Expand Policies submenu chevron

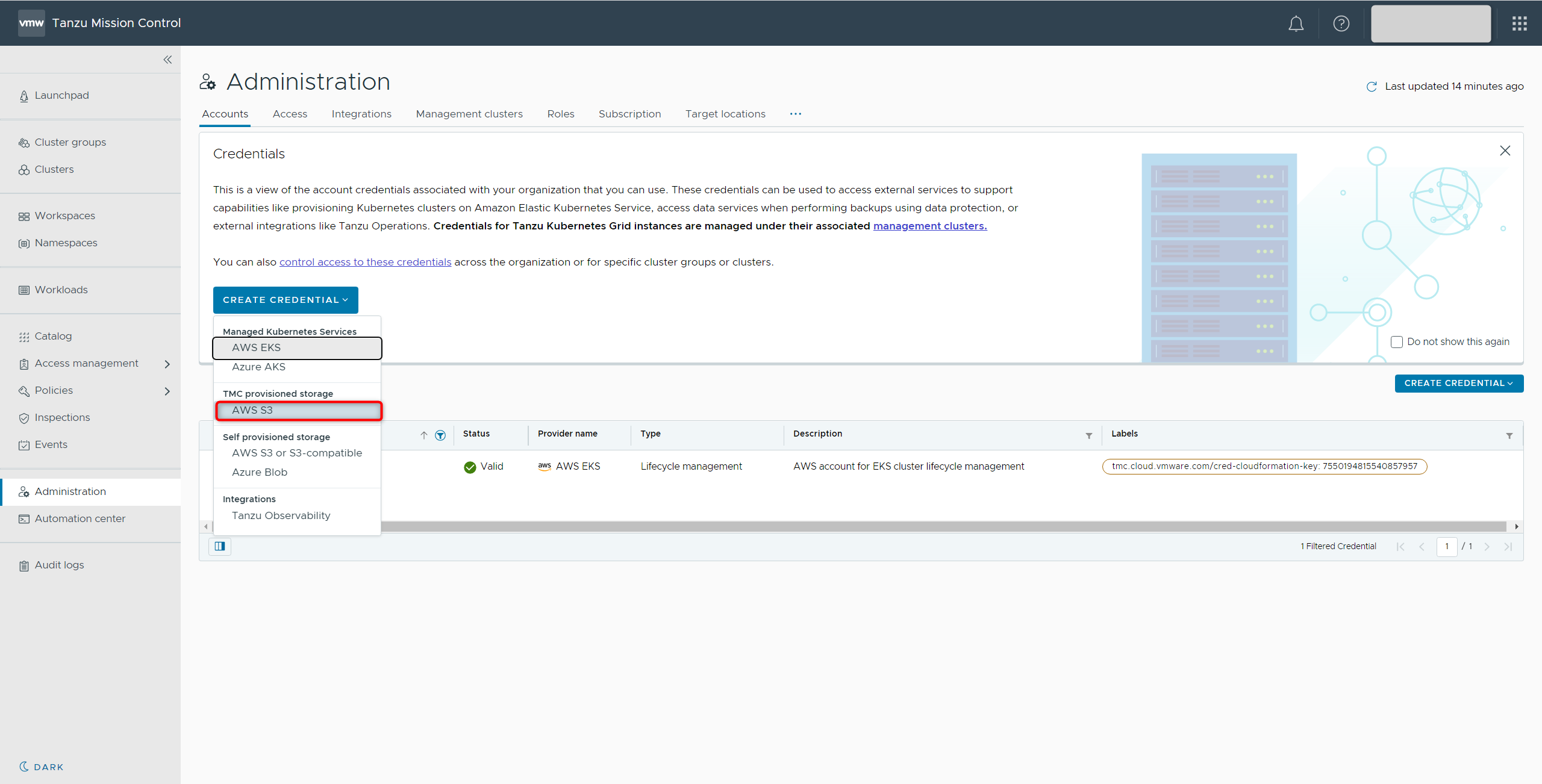pos(167,391)
